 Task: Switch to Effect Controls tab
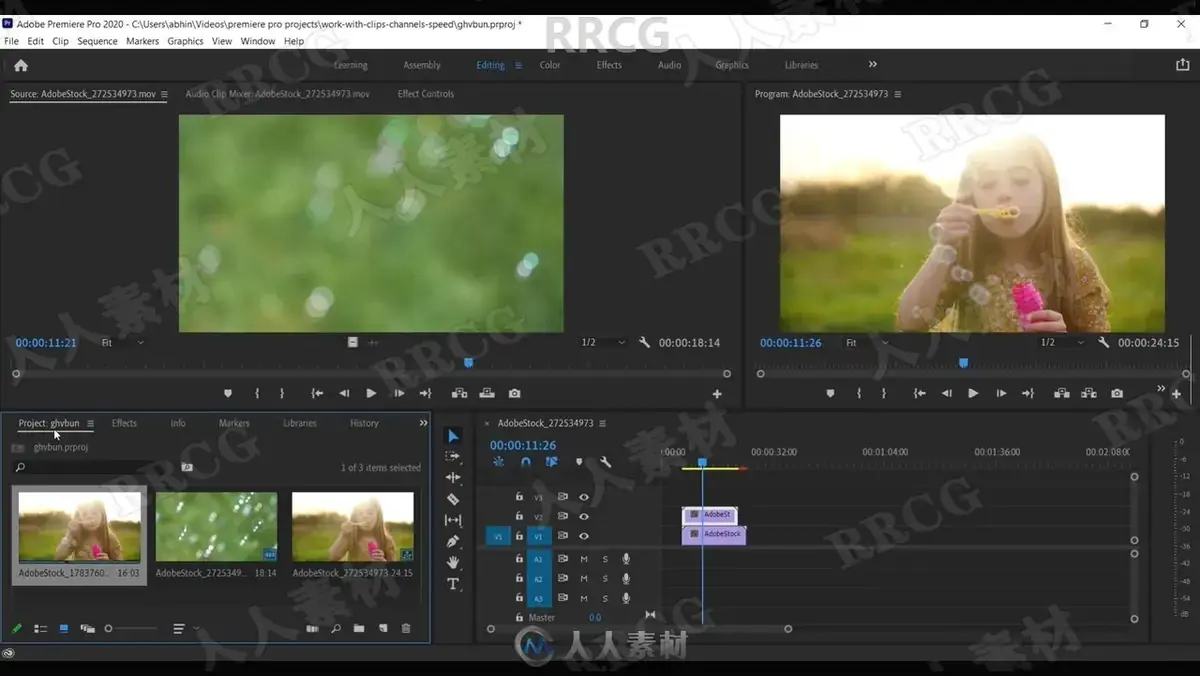[426, 94]
